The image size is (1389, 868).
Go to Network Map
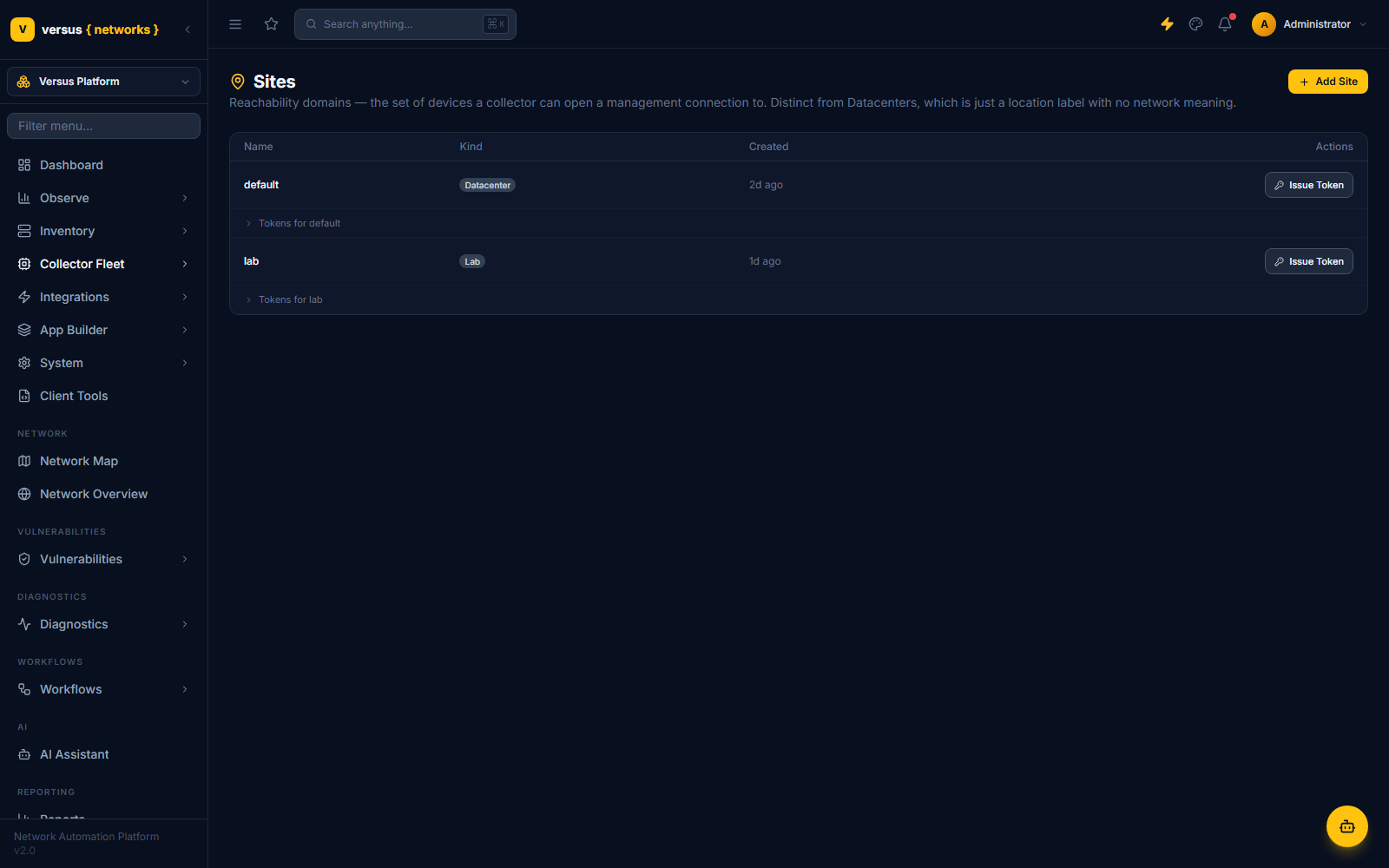pos(103,461)
